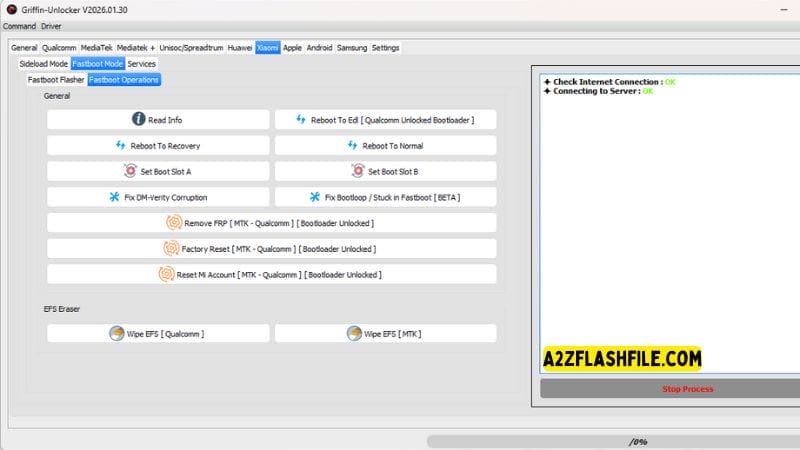
Task: Click the Set Boot Slot A icon
Action: (x=130, y=170)
